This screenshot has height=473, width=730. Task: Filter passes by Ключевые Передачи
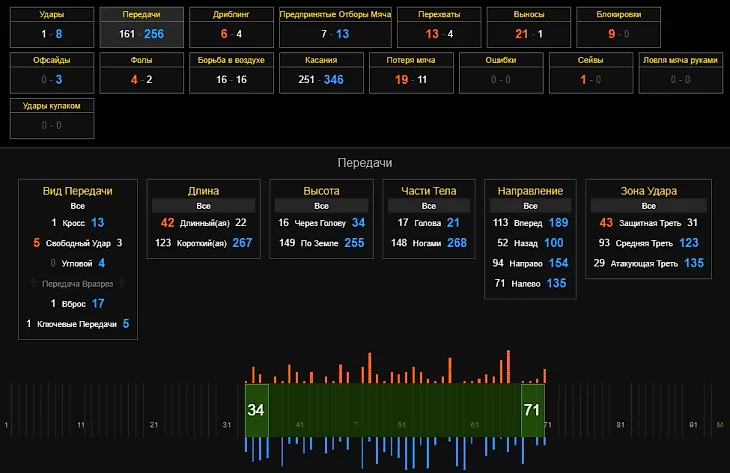pyautogui.click(x=78, y=324)
